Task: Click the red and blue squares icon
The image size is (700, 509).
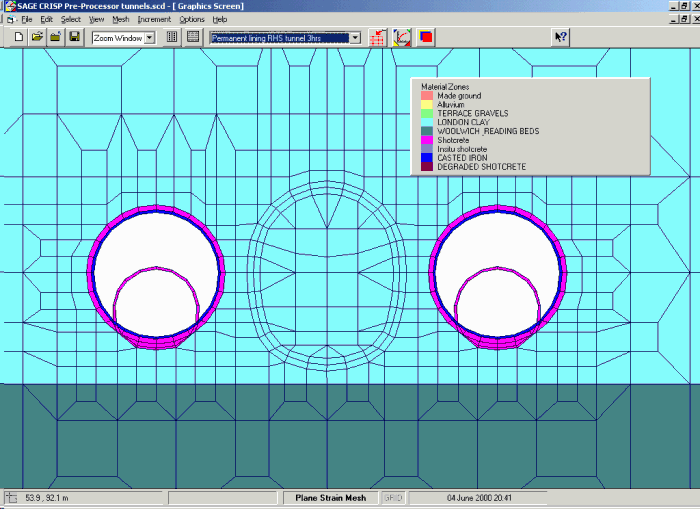Action: pyautogui.click(x=426, y=38)
